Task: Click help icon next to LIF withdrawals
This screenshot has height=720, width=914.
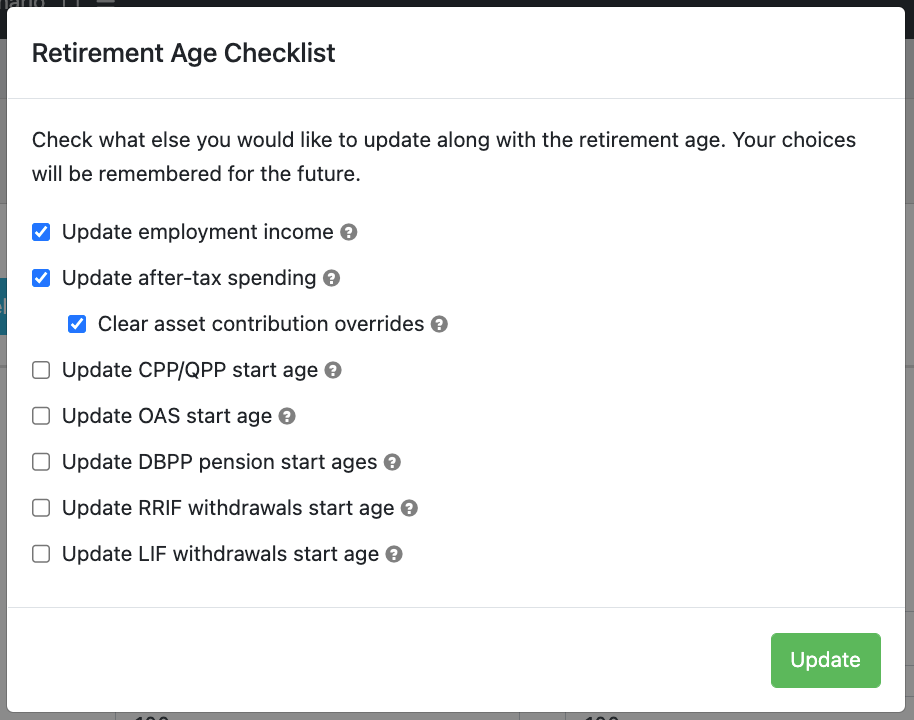Action: [395, 554]
